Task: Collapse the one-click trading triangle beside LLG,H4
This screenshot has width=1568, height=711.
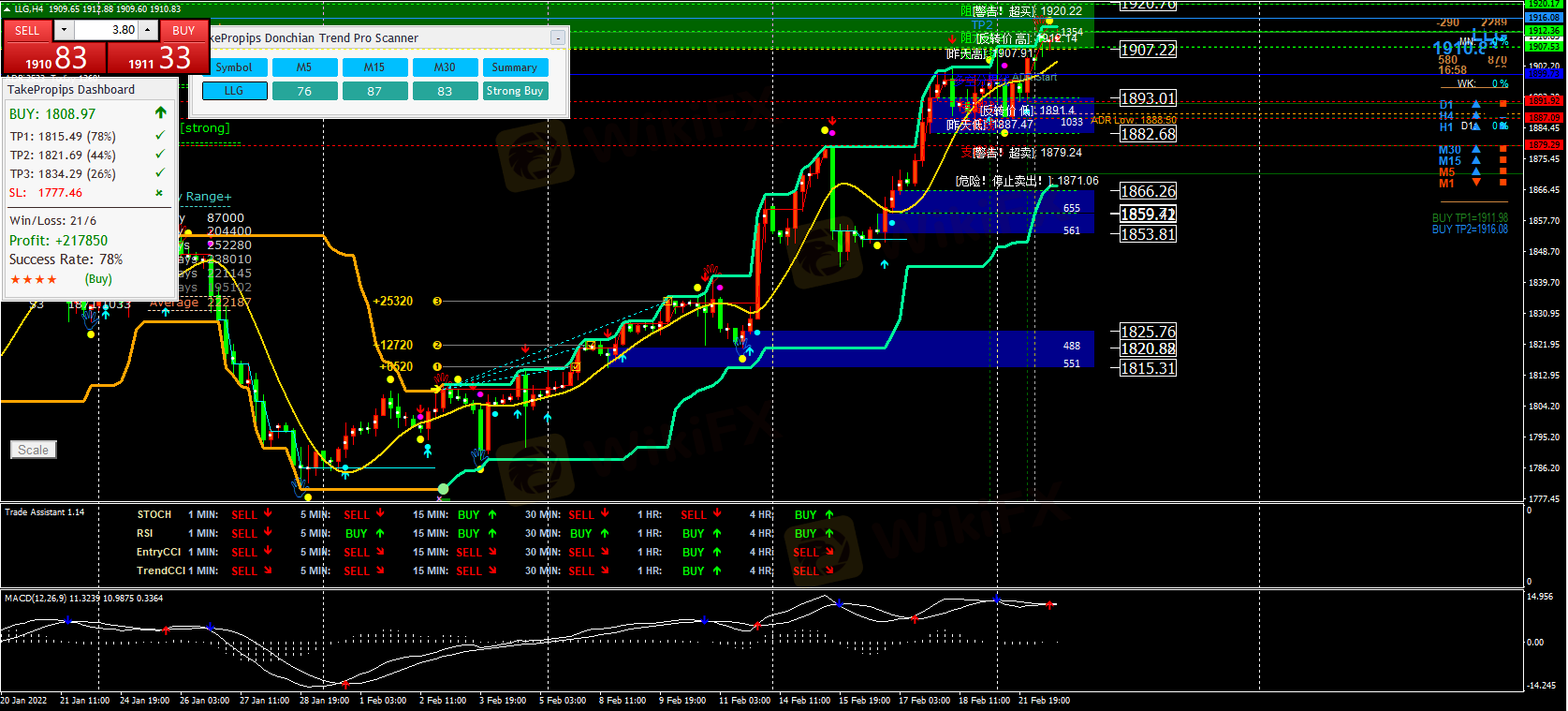Action: point(7,8)
